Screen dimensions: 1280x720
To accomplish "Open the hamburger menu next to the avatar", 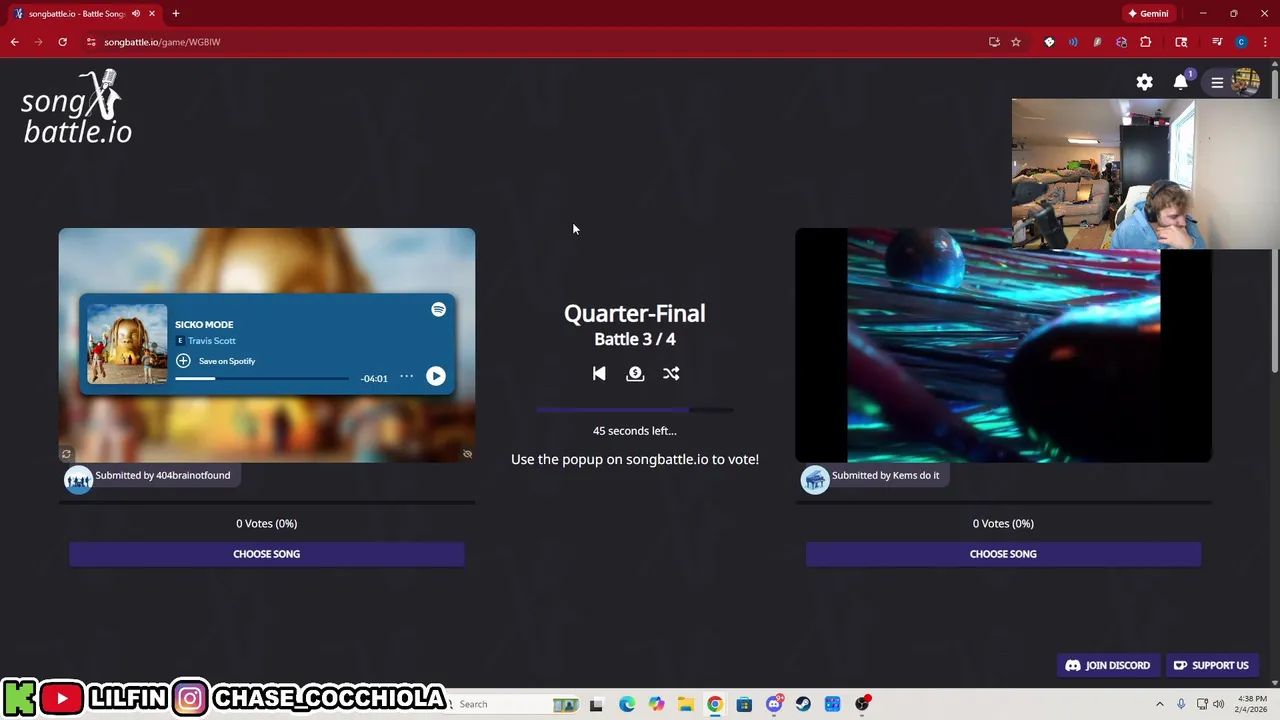I will (x=1217, y=83).
